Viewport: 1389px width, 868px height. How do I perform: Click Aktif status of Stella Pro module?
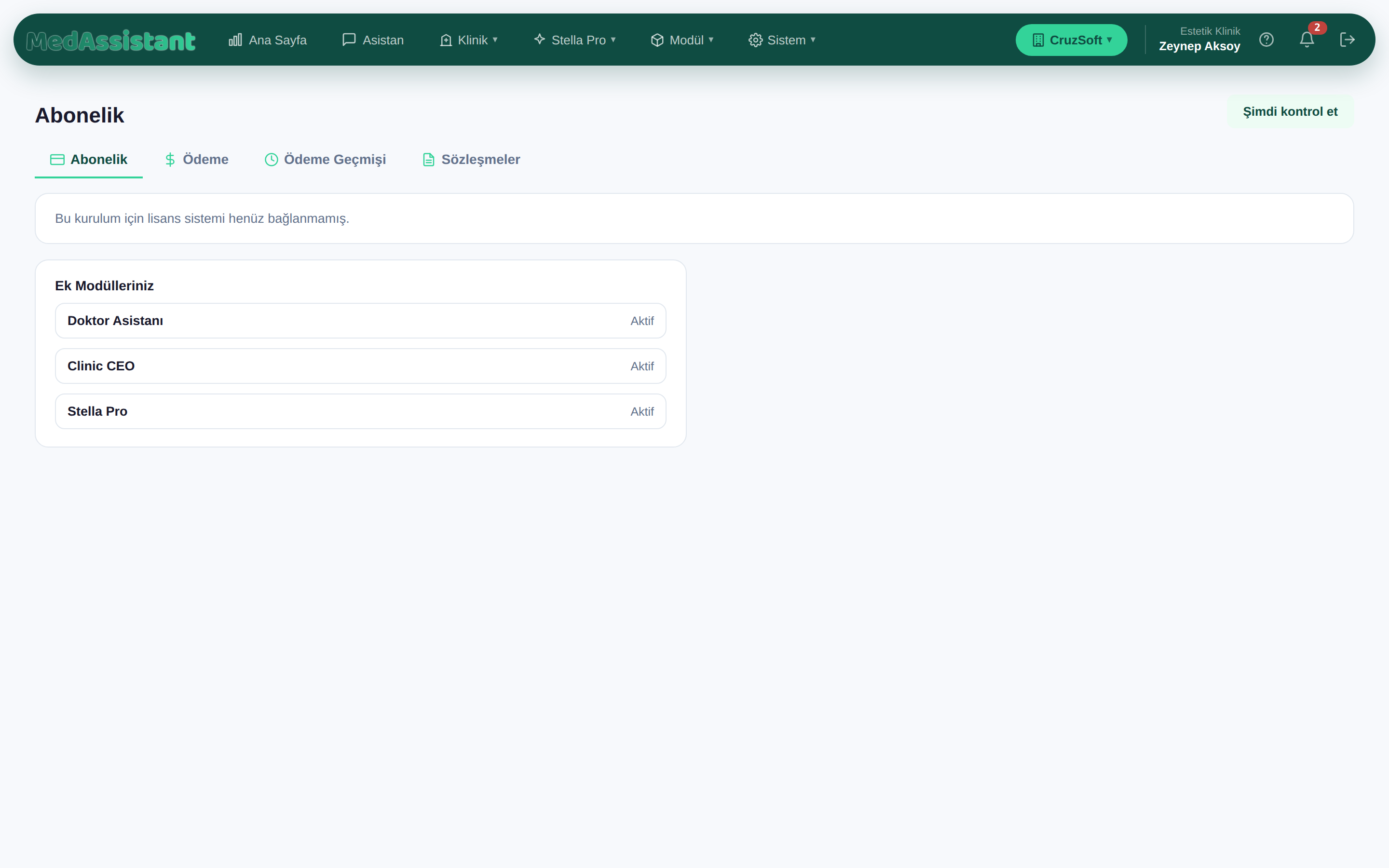(642, 412)
